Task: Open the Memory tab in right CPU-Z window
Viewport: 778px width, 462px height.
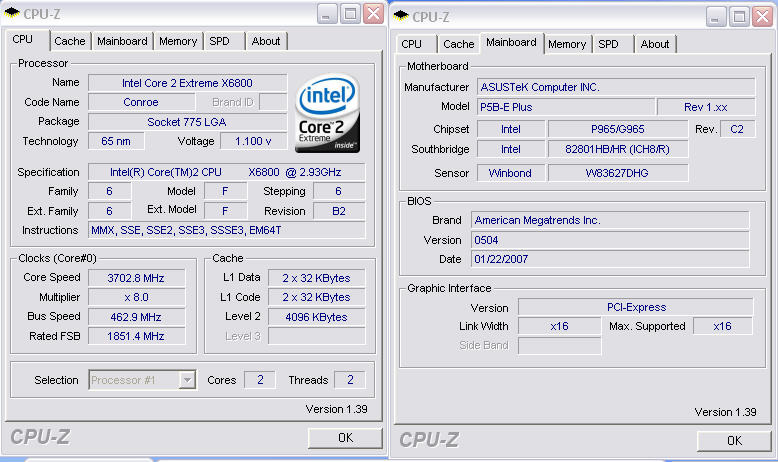Action: tap(567, 44)
